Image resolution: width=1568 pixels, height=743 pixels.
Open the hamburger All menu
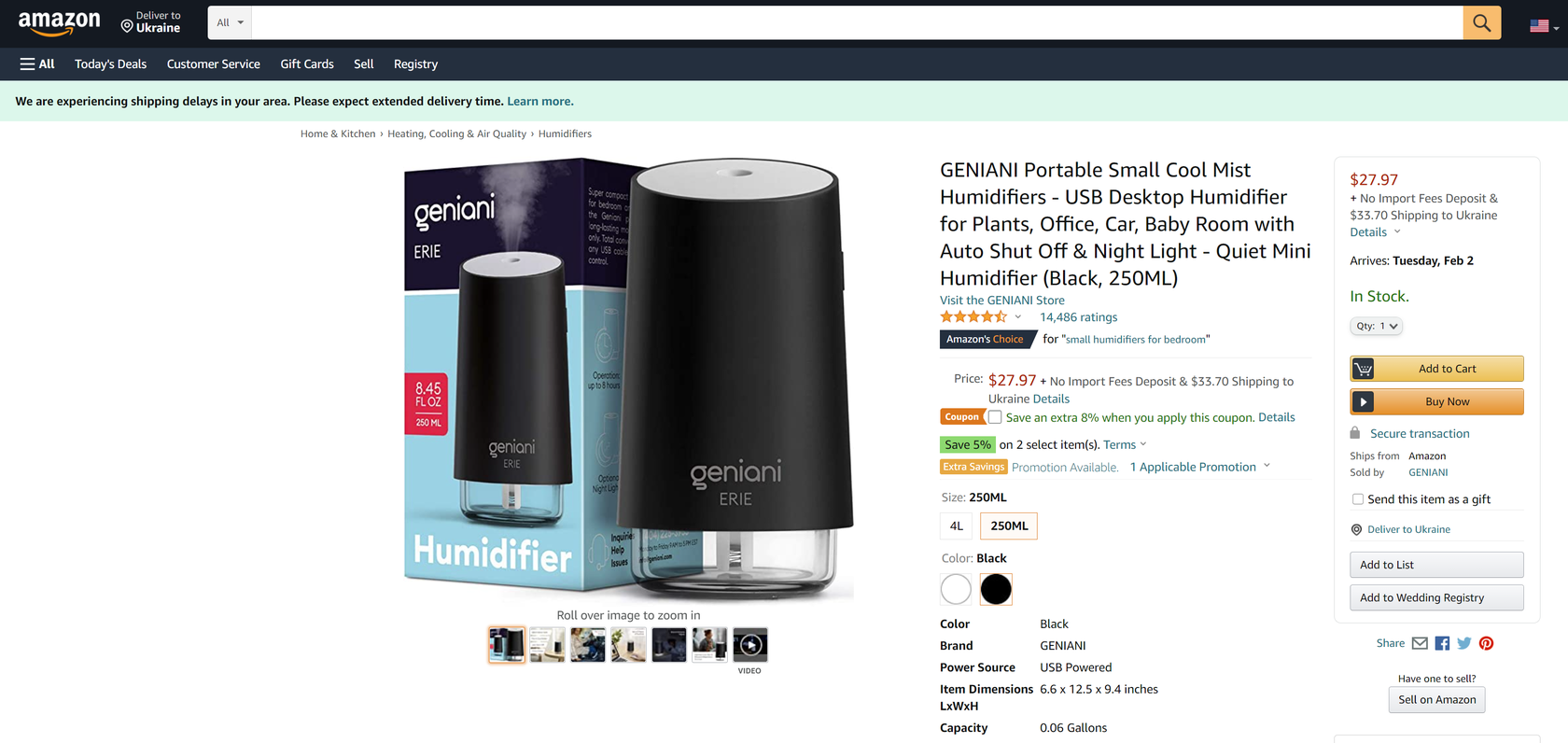point(37,64)
